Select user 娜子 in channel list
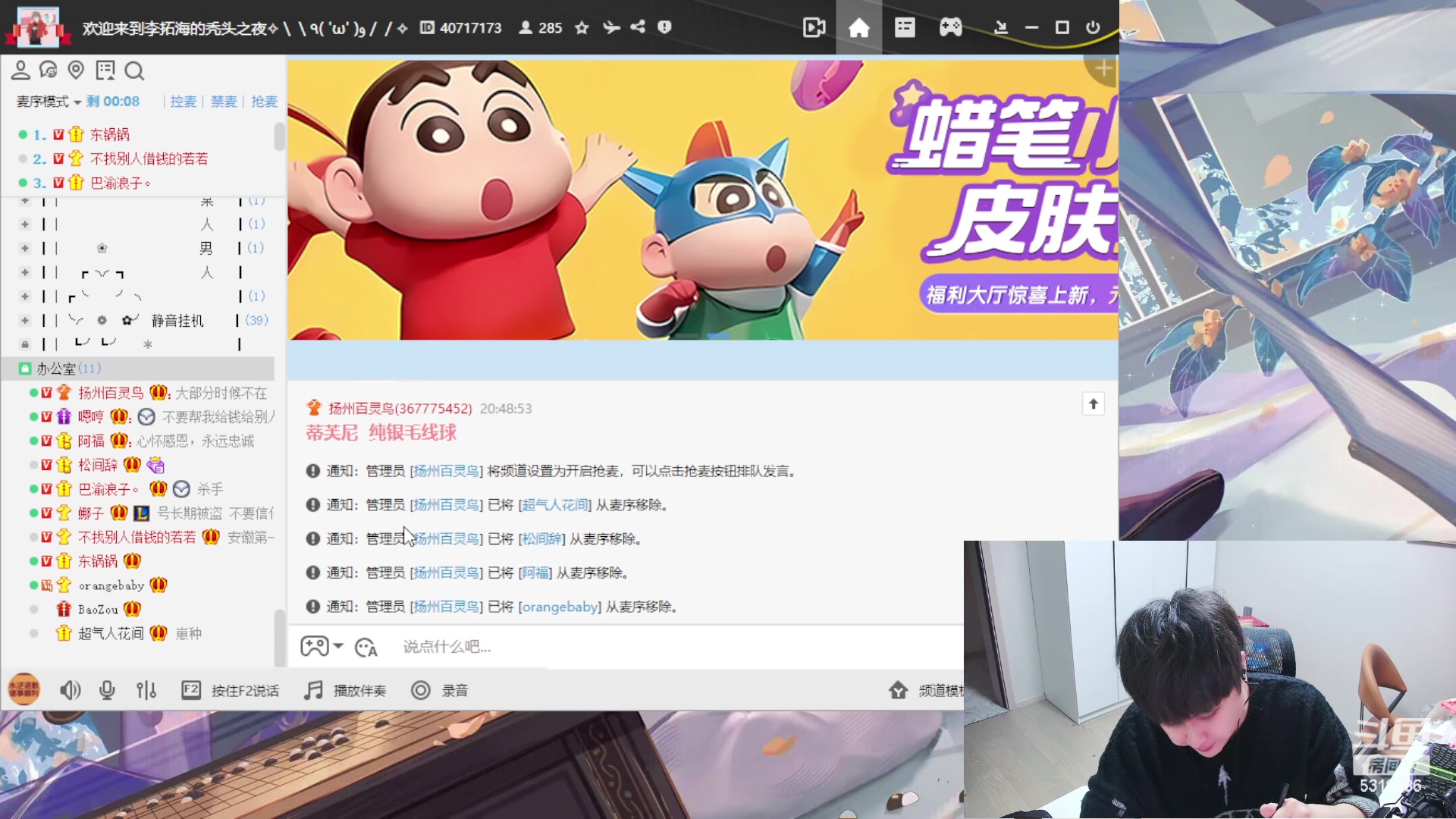The width and height of the screenshot is (1456, 819). click(x=91, y=513)
